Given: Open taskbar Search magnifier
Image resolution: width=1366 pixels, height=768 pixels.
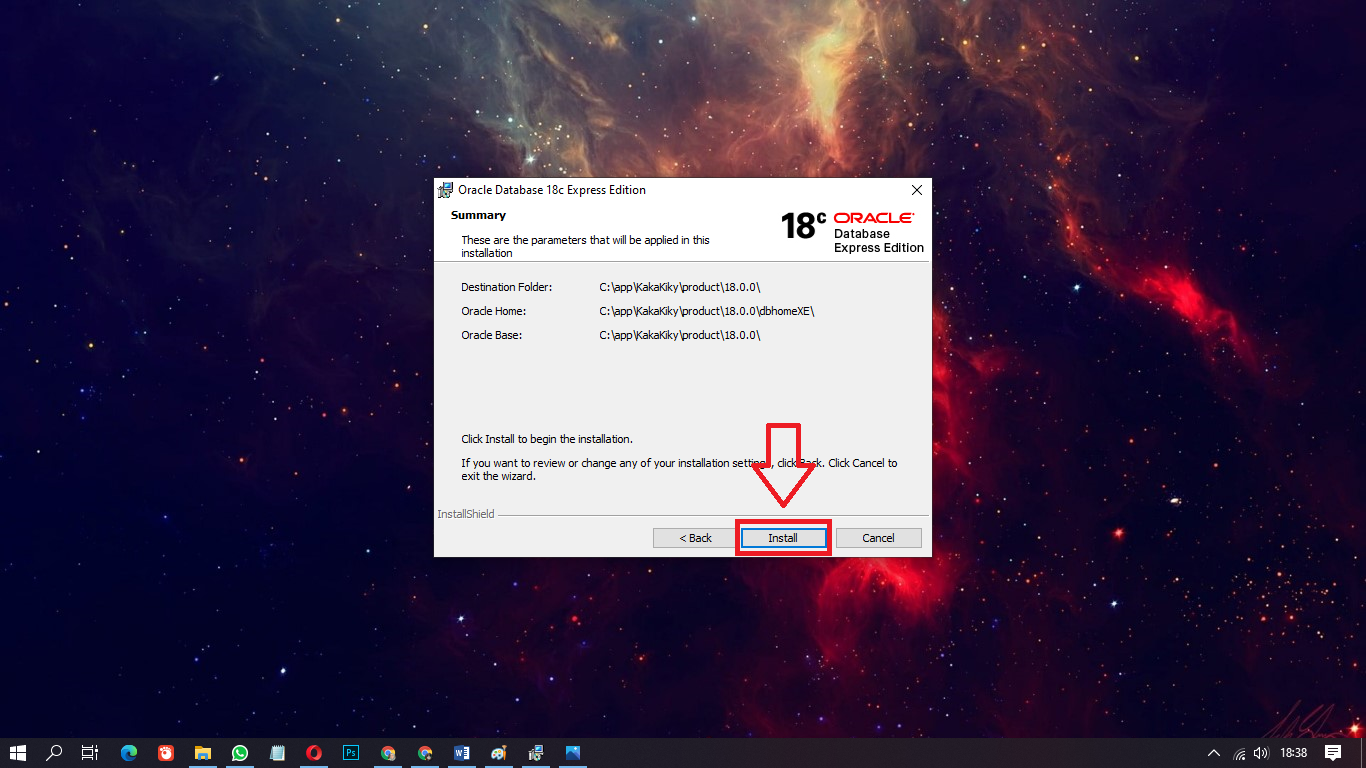Looking at the screenshot, I should pyautogui.click(x=55, y=753).
